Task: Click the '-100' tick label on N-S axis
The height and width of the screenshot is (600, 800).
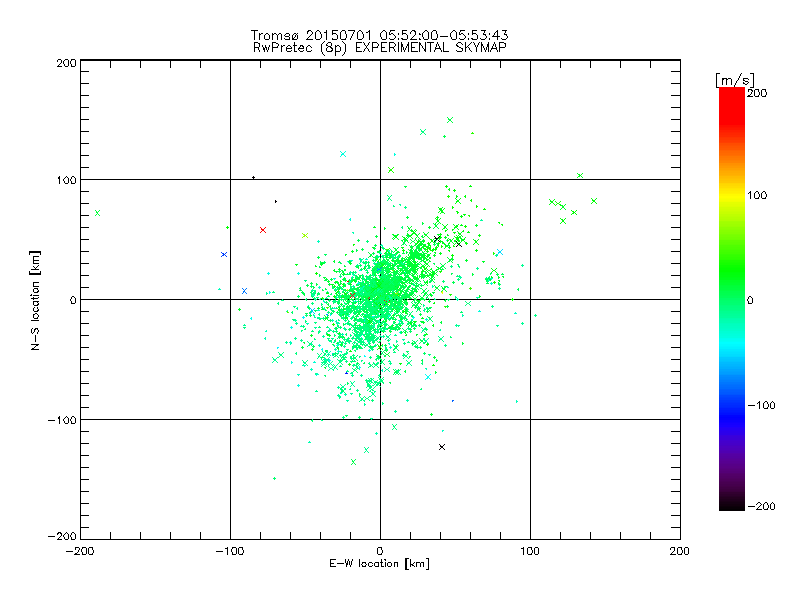Action: pyautogui.click(x=62, y=420)
